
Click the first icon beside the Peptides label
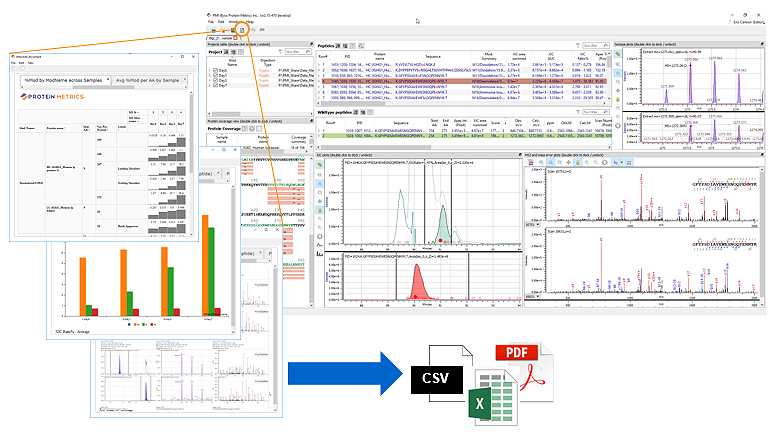tap(338, 46)
